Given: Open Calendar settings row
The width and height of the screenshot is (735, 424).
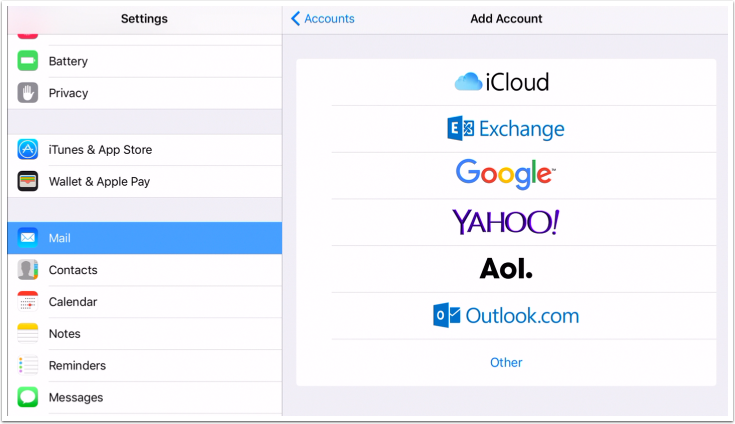Looking at the screenshot, I should click(x=145, y=302).
